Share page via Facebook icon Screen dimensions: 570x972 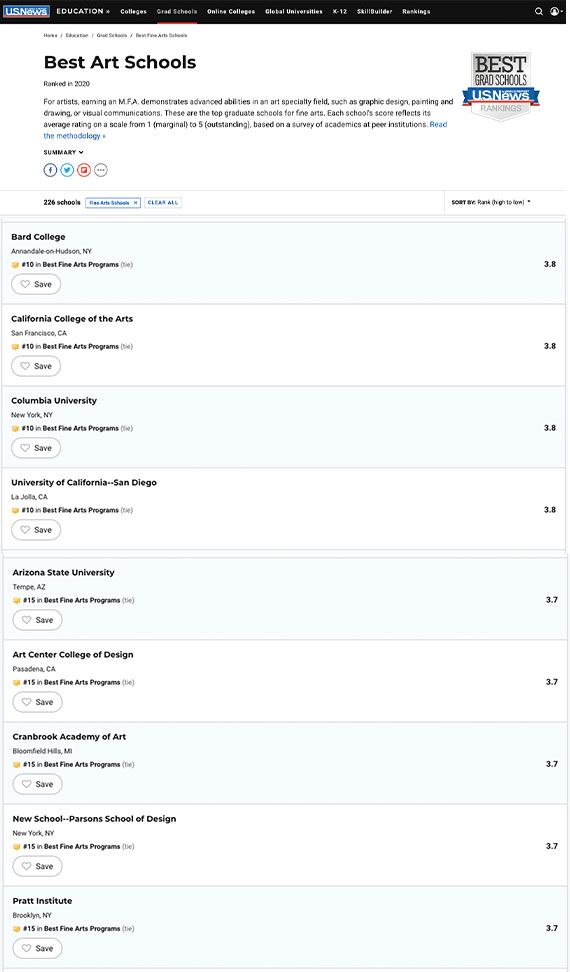[x=50, y=170]
